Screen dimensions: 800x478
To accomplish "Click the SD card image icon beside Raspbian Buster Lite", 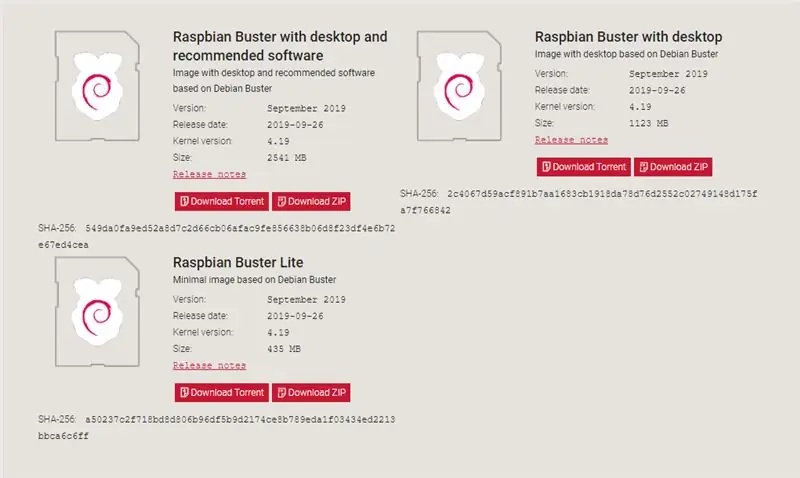I will [x=97, y=312].
